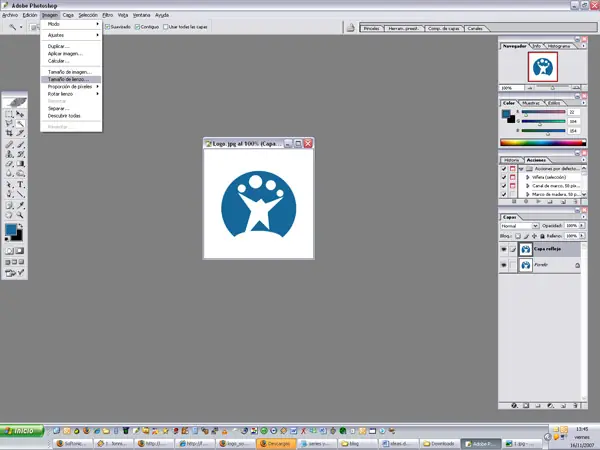Screen dimensions: 600x450
Task: Click the Navigator zoom percentage field
Action: (512, 88)
